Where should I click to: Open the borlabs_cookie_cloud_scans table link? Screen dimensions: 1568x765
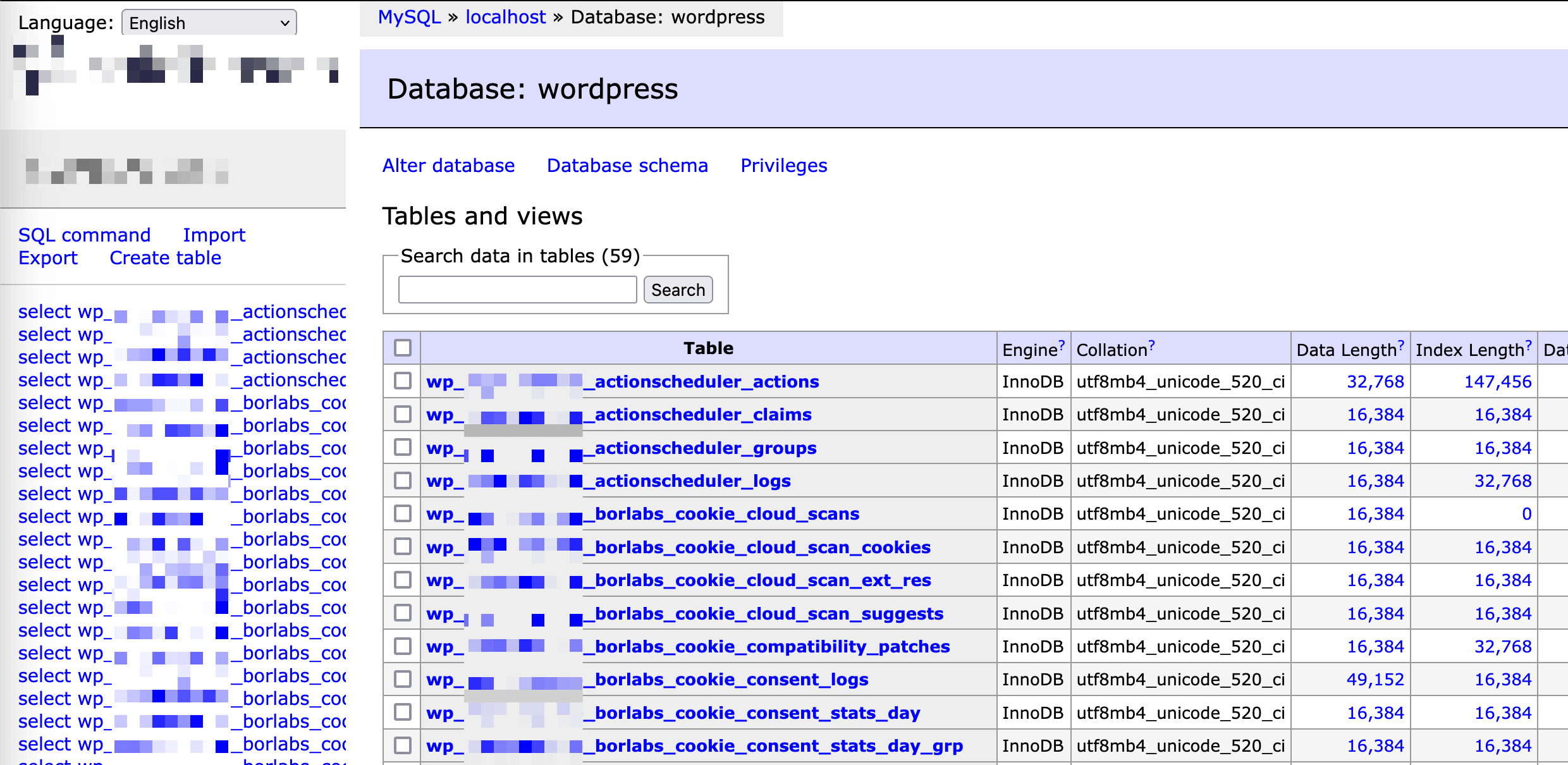(x=642, y=514)
